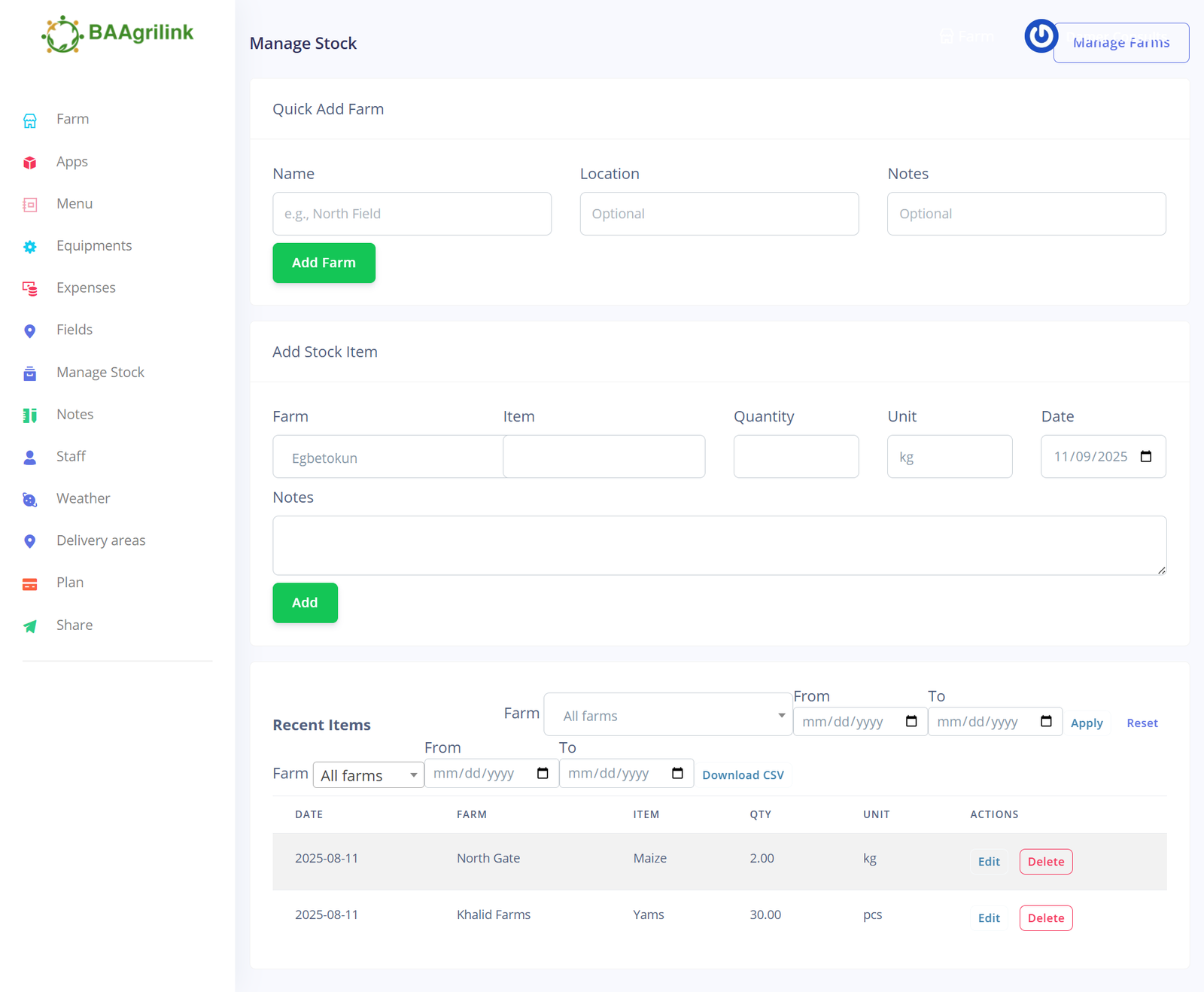Click the Staff person icon
The image size is (1204, 992).
[30, 458]
